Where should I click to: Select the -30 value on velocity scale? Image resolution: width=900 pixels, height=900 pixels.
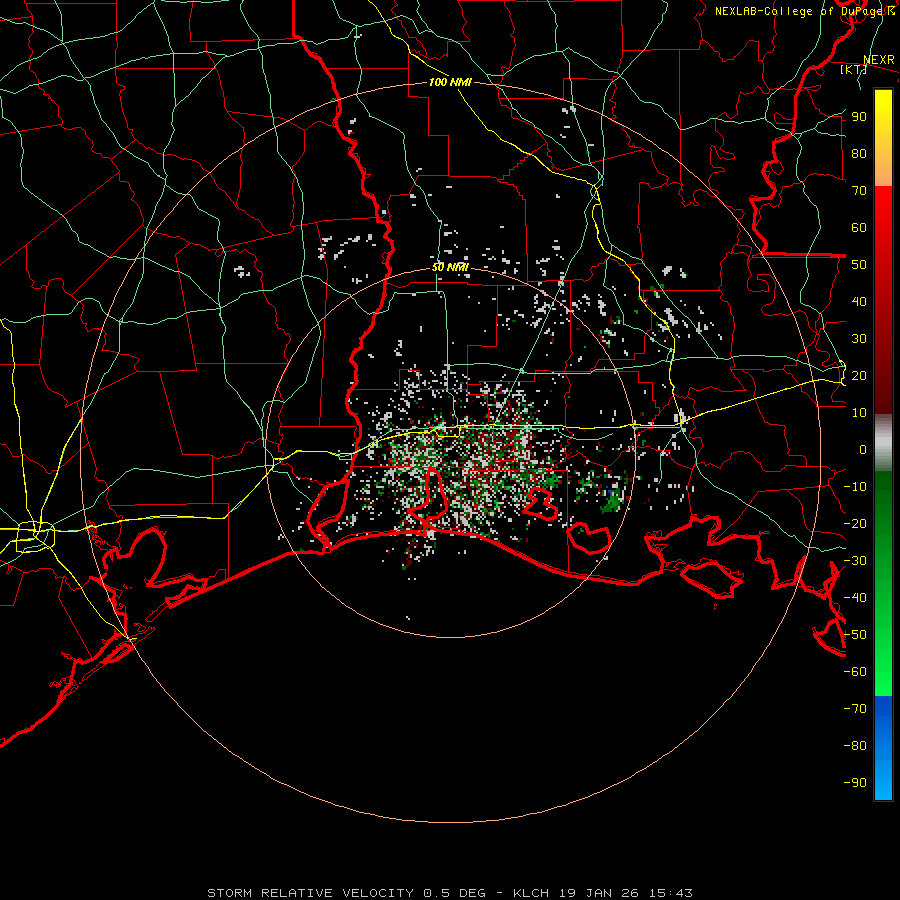pos(855,561)
